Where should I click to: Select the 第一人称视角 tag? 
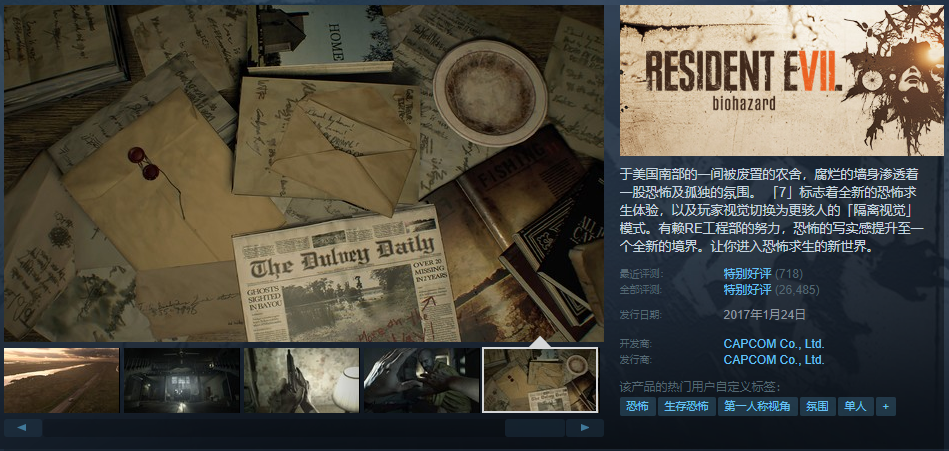[758, 406]
